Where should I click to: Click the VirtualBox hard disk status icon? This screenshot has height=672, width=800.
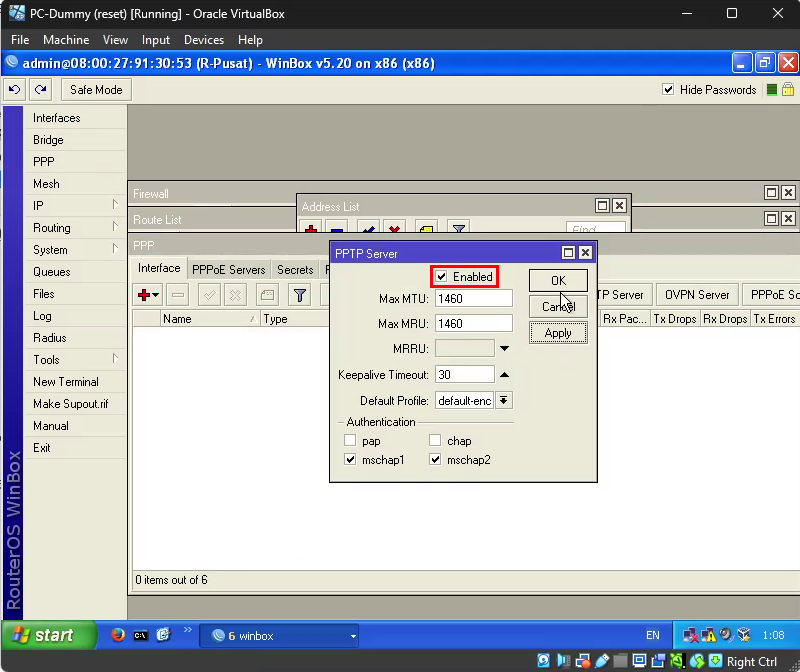543,661
